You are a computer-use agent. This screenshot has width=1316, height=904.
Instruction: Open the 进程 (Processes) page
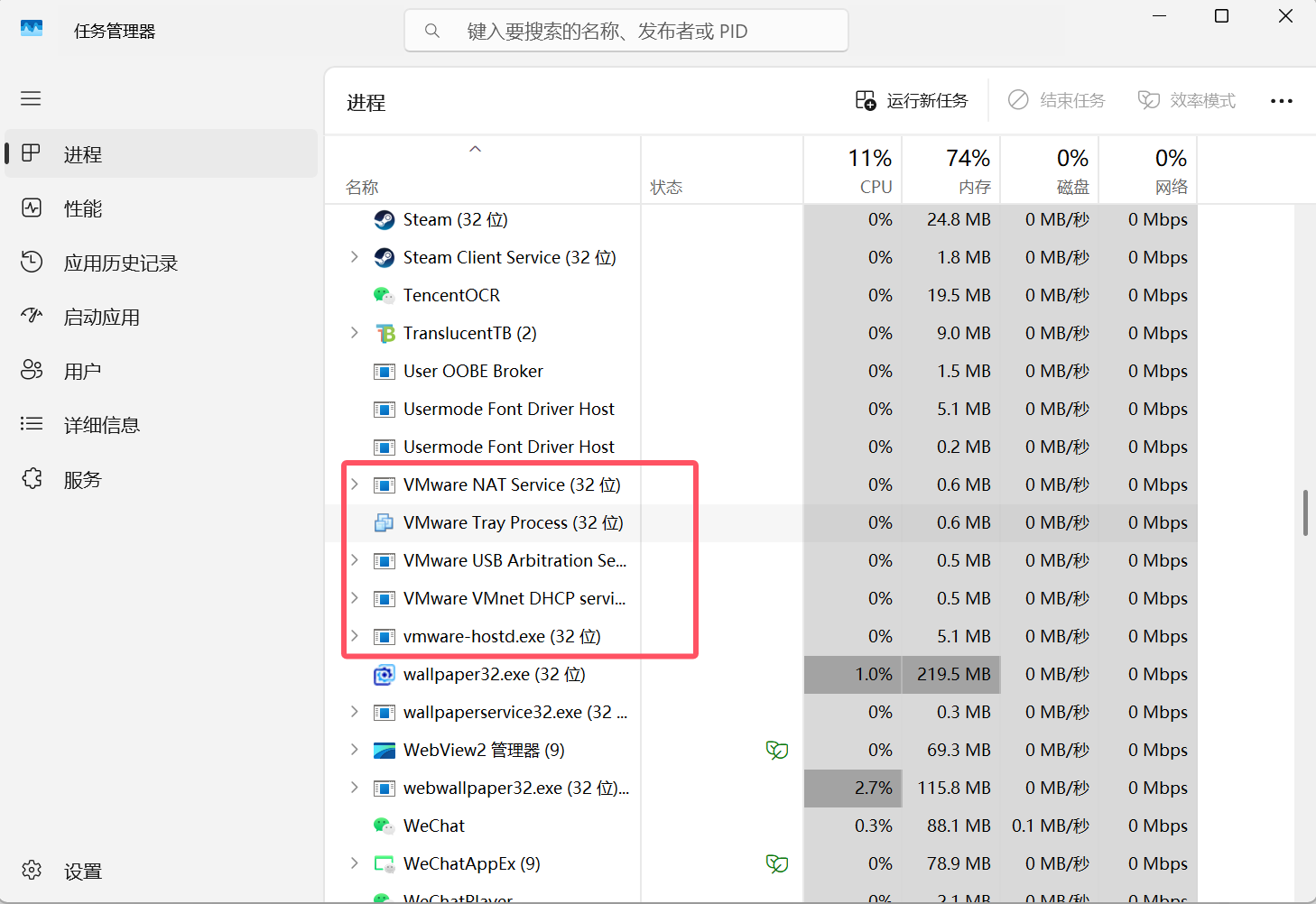162,153
